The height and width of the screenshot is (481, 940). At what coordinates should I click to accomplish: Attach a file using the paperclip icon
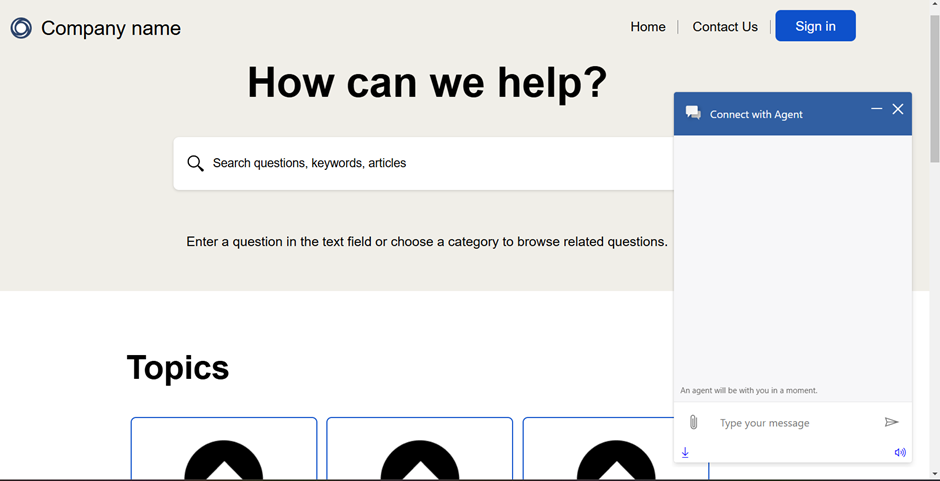693,423
